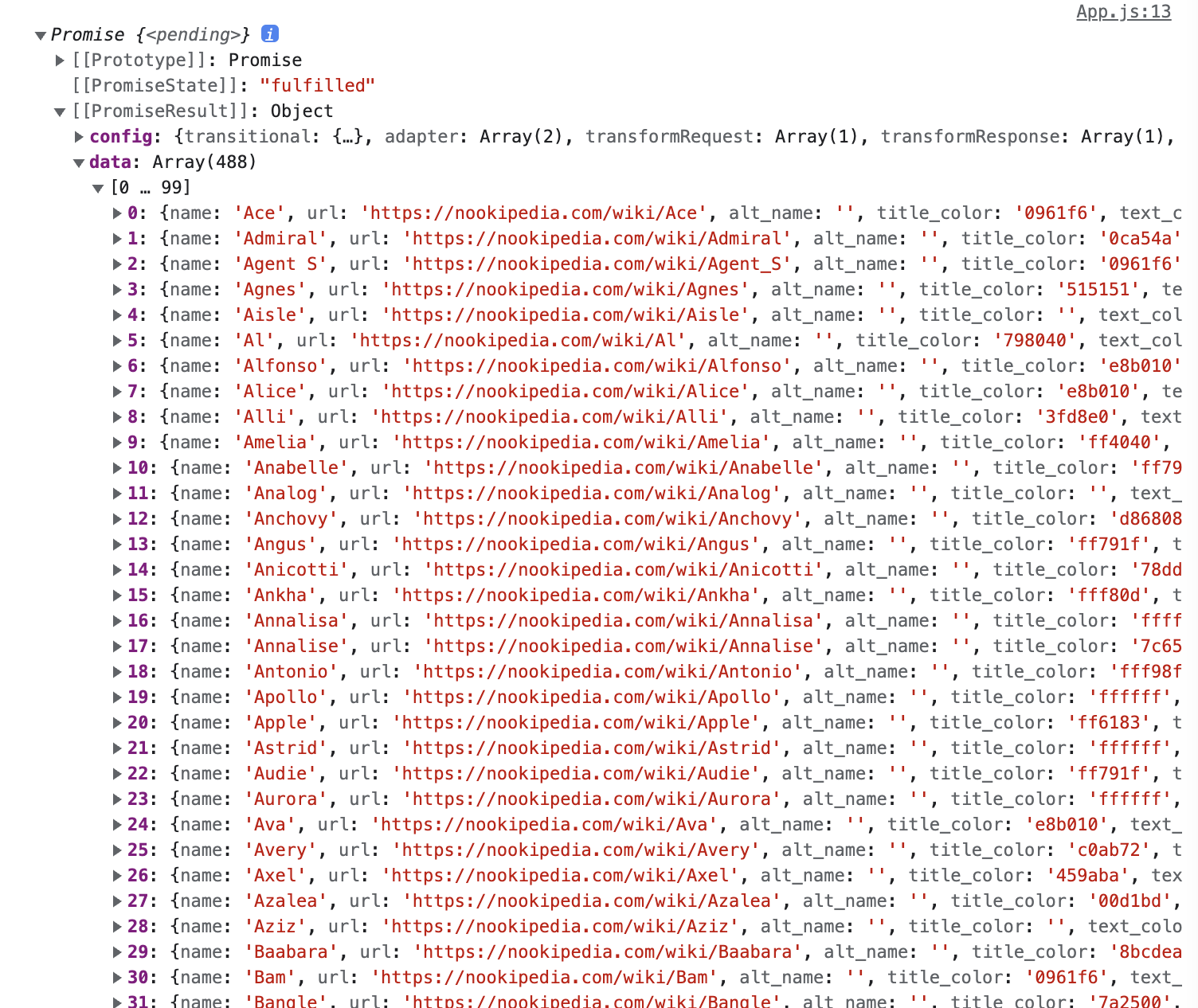The height and width of the screenshot is (1008, 1198).
Task: Expand array item 27 named 'Azalea'
Action: click(x=117, y=901)
